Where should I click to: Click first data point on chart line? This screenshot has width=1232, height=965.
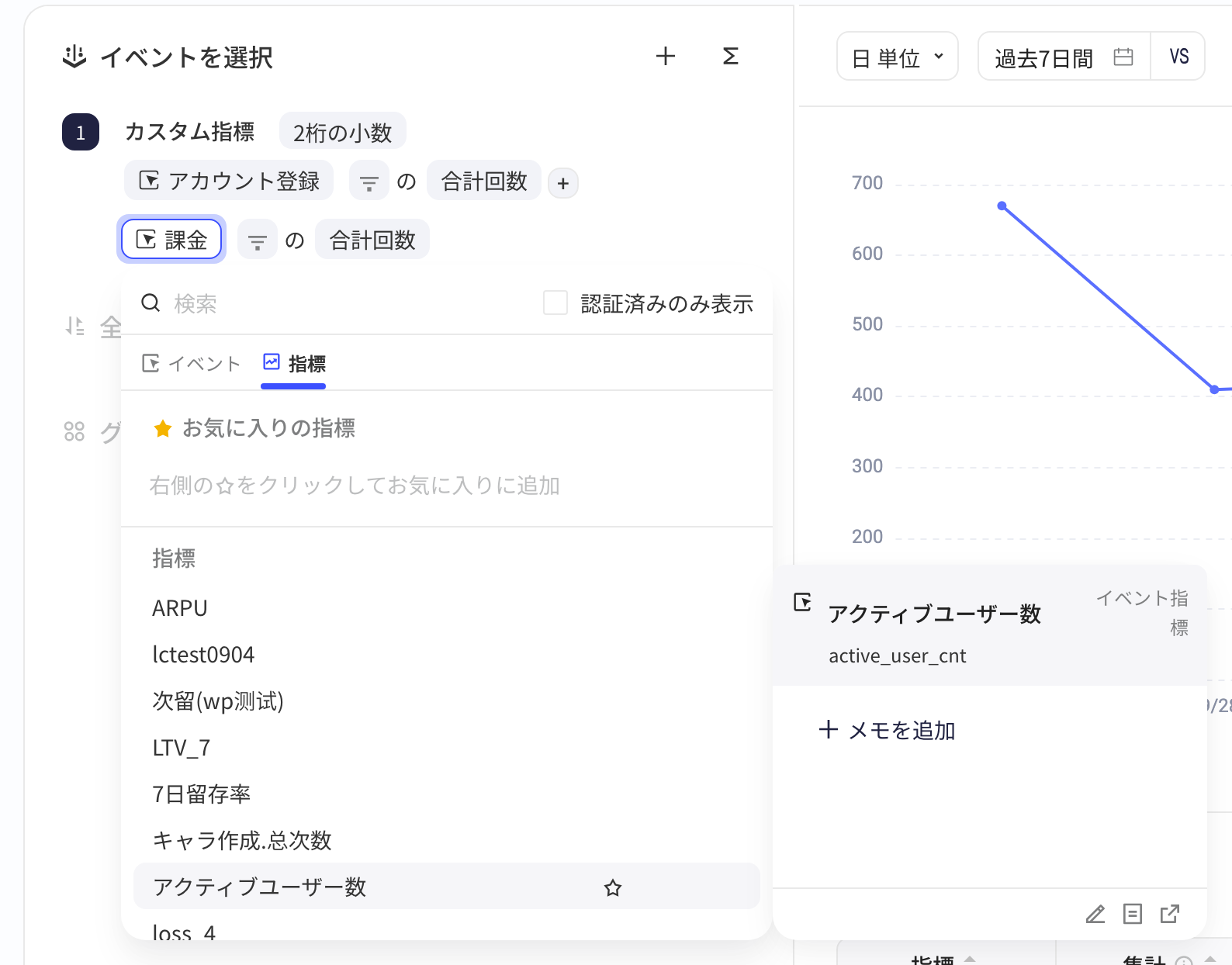[x=1002, y=206]
